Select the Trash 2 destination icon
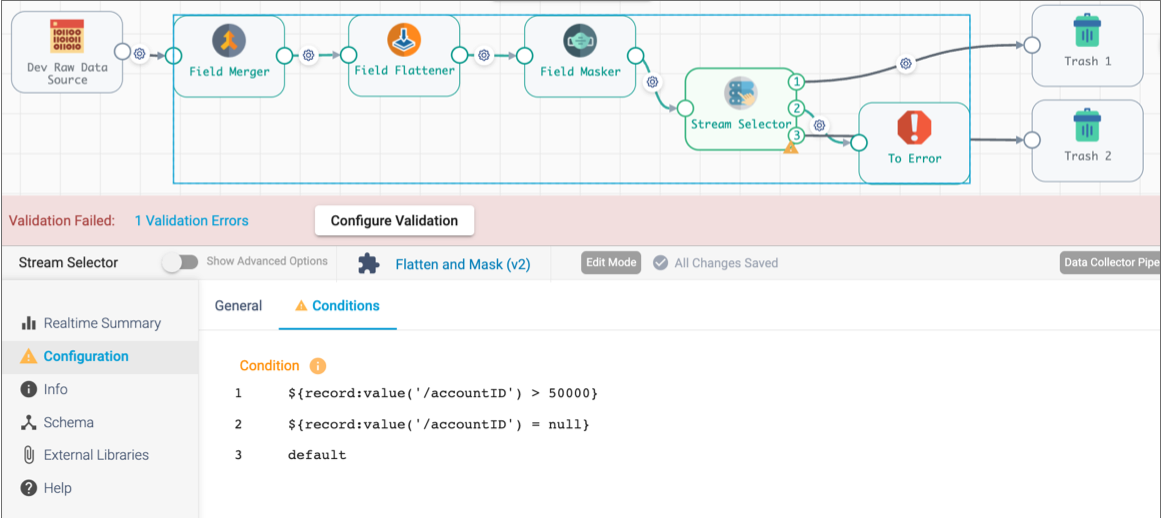 [x=1087, y=126]
